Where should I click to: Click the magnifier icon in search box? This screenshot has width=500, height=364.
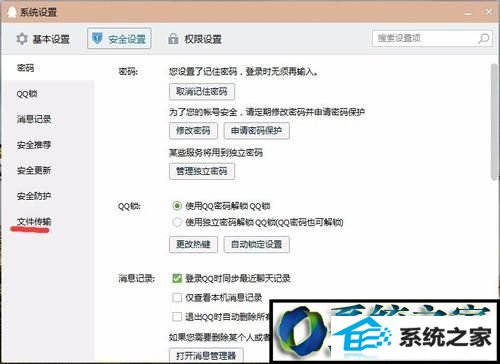pyautogui.click(x=484, y=39)
